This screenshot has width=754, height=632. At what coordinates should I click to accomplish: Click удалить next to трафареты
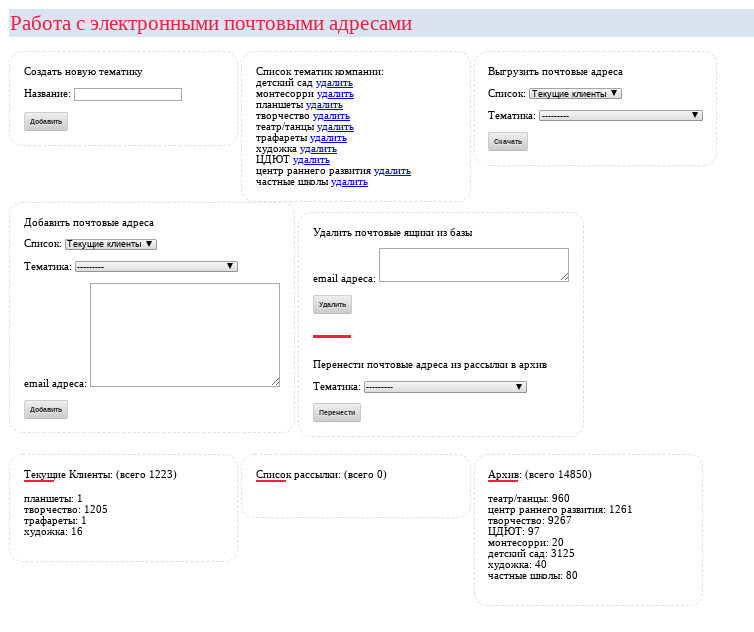[x=328, y=138]
